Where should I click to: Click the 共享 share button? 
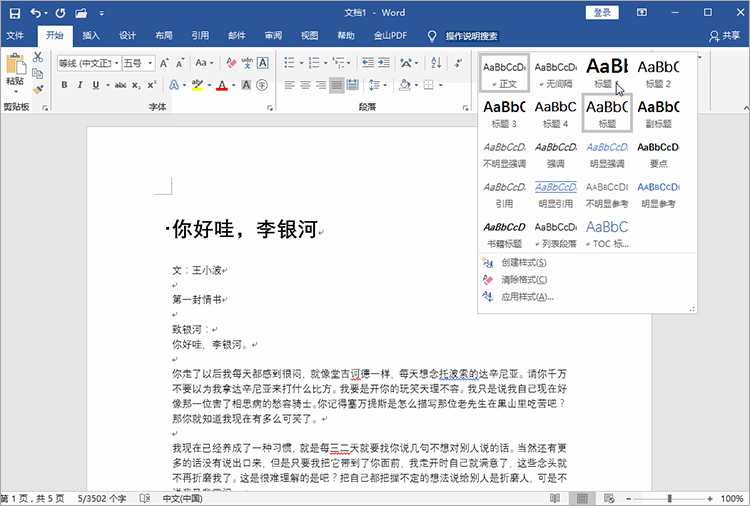tap(725, 35)
